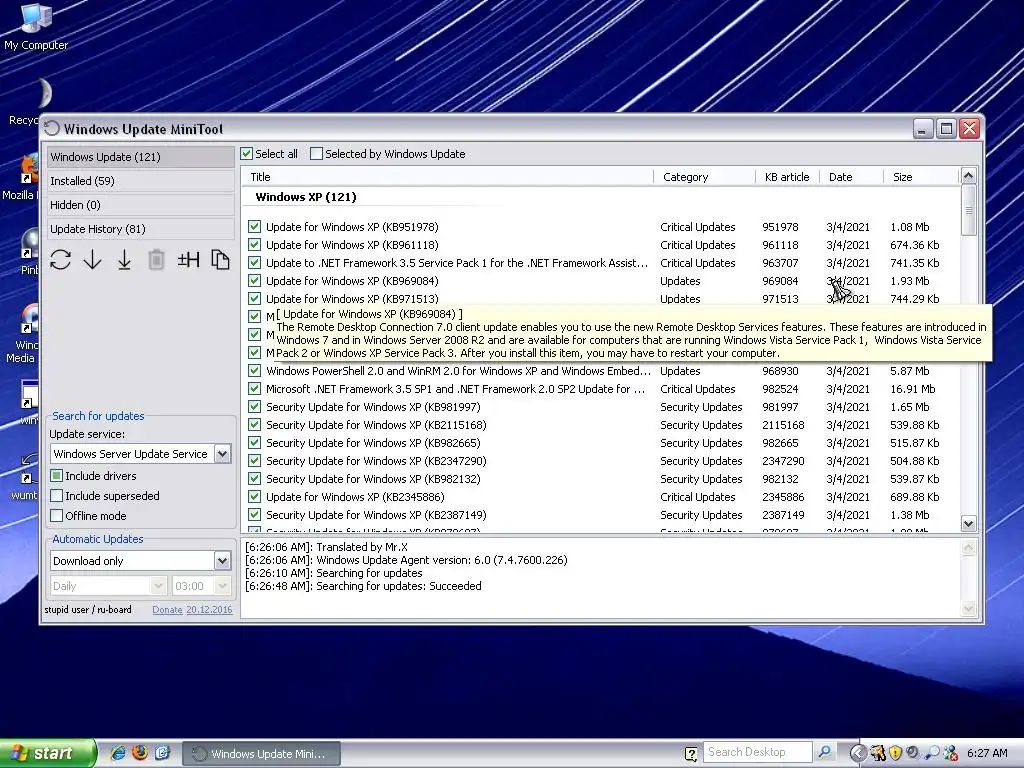The image size is (1024, 768).
Task: Click the update list scrollbar thumb
Action: coord(968,210)
